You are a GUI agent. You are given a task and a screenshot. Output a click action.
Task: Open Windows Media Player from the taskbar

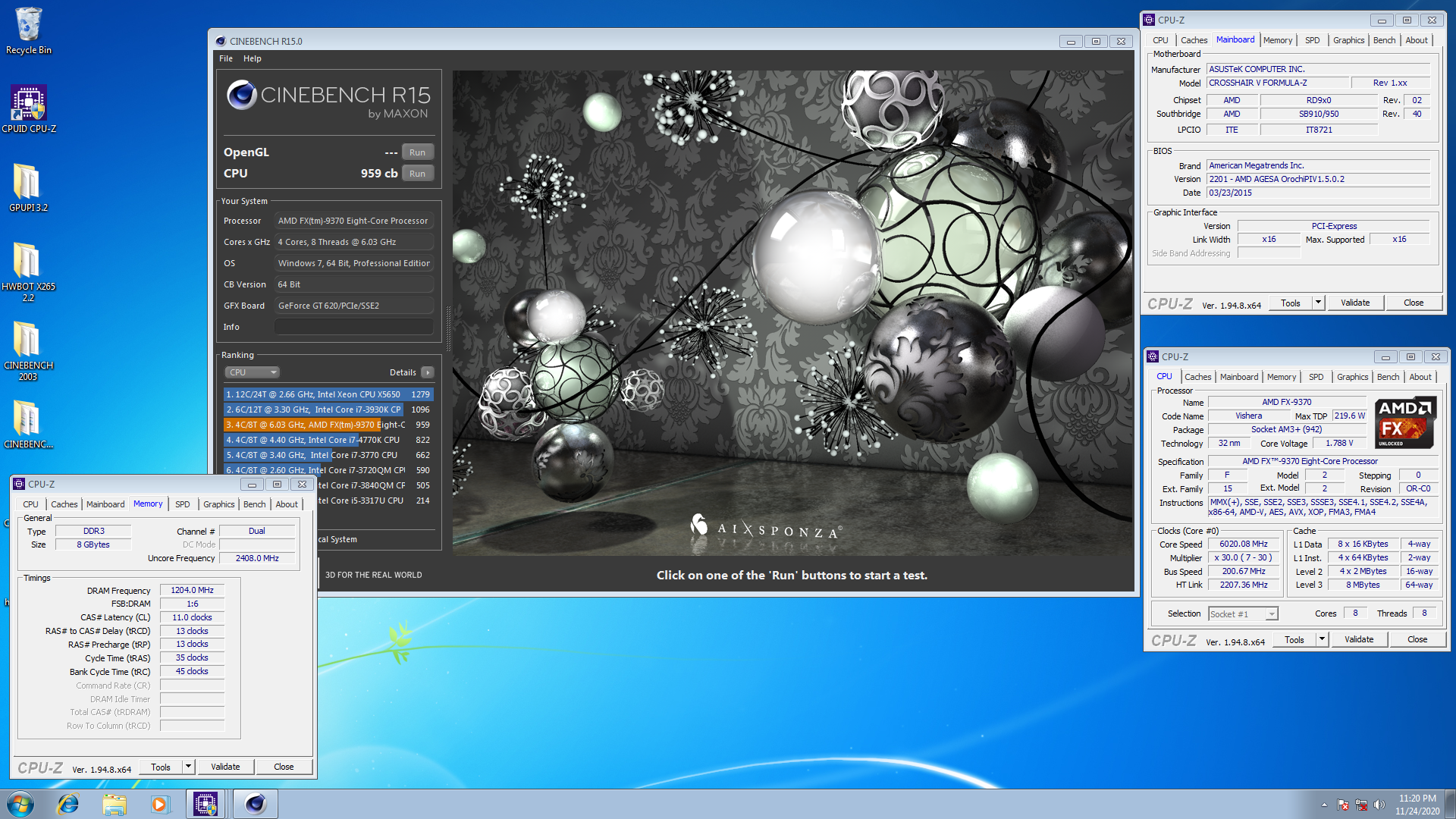click(x=160, y=804)
